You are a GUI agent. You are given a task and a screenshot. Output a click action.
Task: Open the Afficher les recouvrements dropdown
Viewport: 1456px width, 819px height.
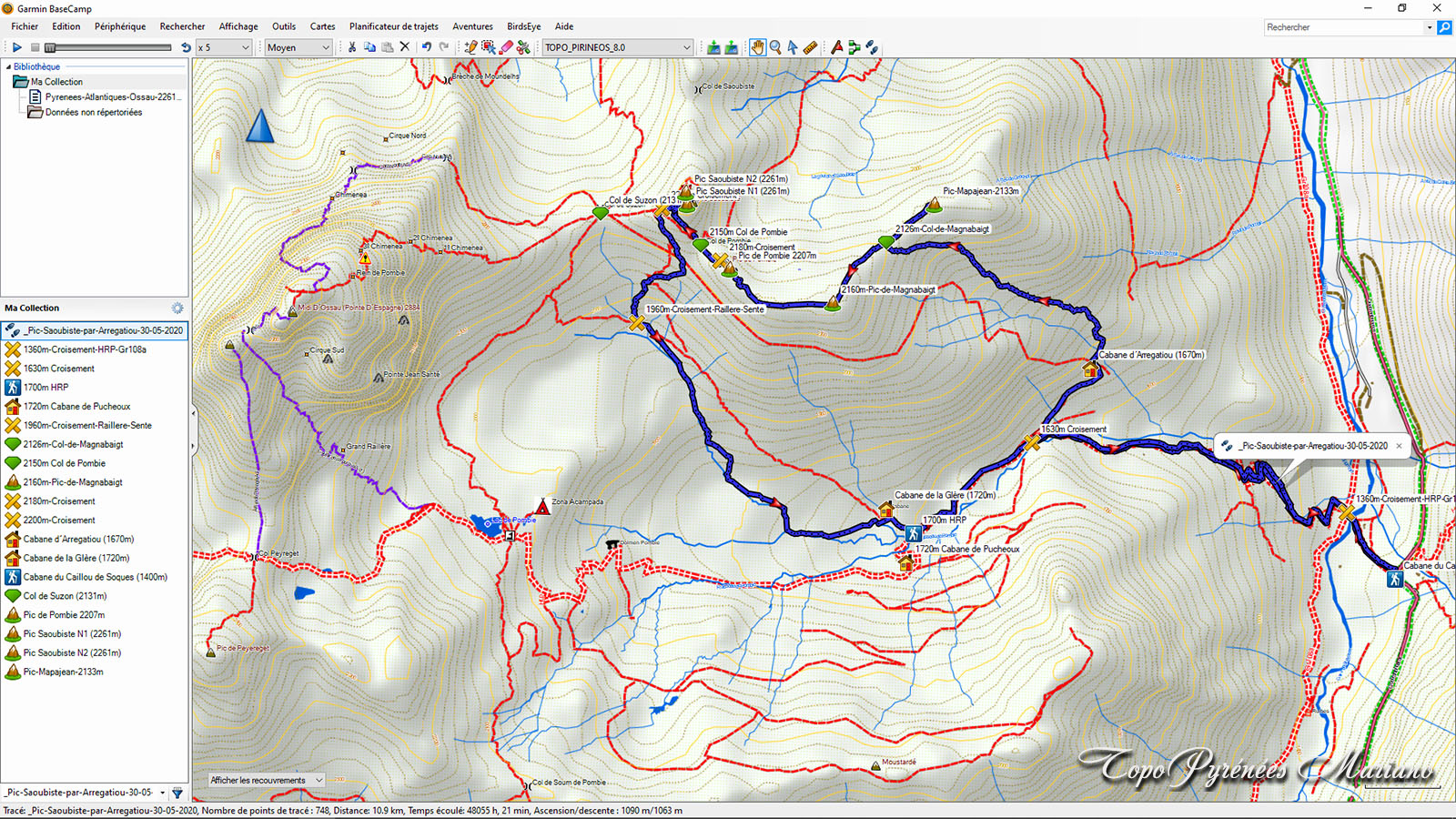click(267, 780)
